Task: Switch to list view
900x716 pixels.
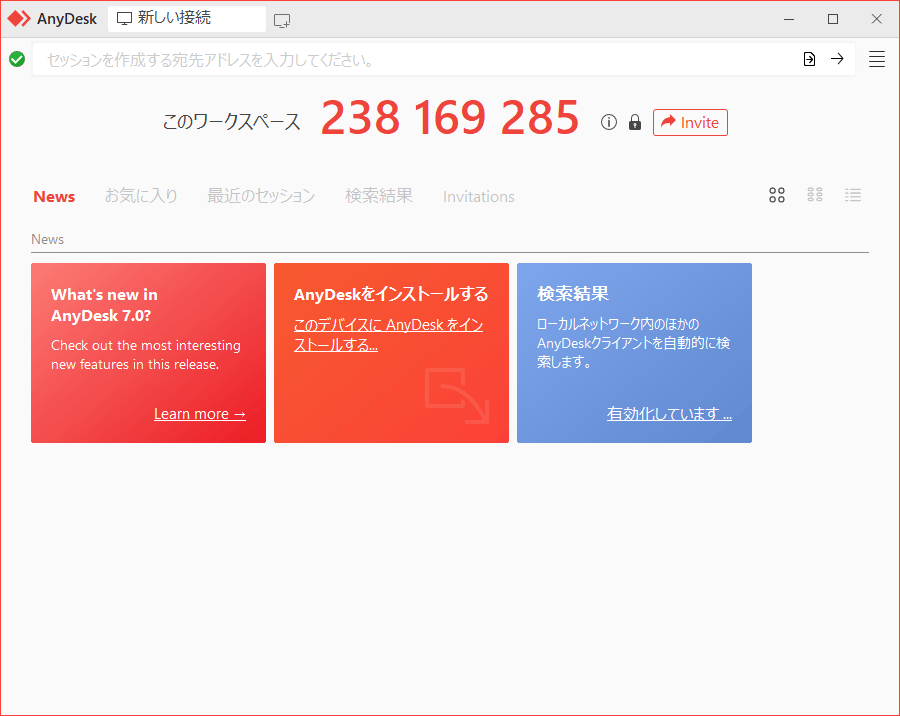Action: pyautogui.click(x=853, y=195)
